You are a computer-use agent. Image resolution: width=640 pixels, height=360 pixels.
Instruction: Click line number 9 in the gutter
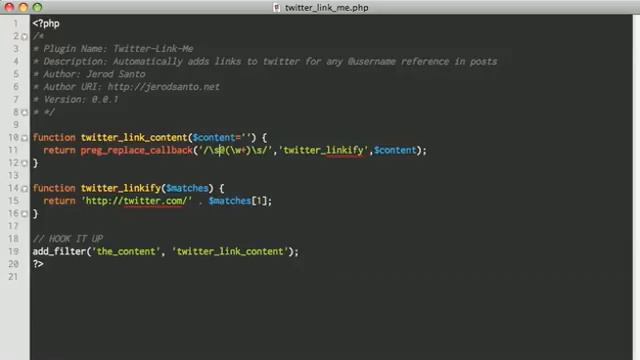click(16, 125)
